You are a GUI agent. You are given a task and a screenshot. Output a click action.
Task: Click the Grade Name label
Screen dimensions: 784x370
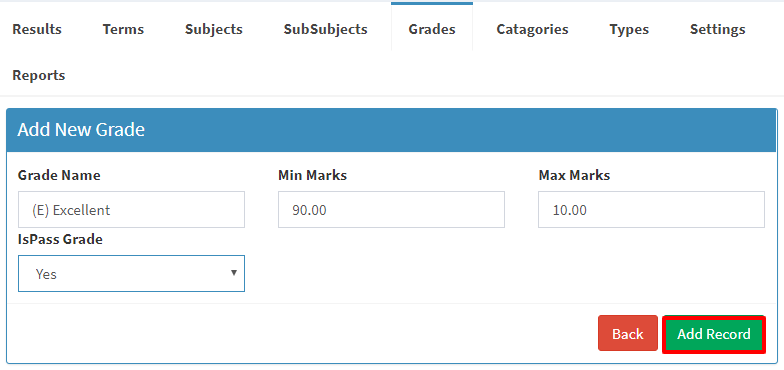[x=59, y=176]
